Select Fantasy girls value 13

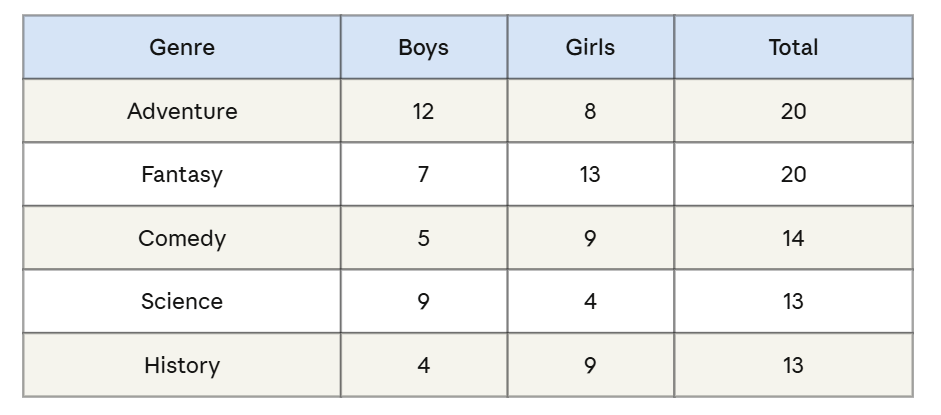coord(591,175)
